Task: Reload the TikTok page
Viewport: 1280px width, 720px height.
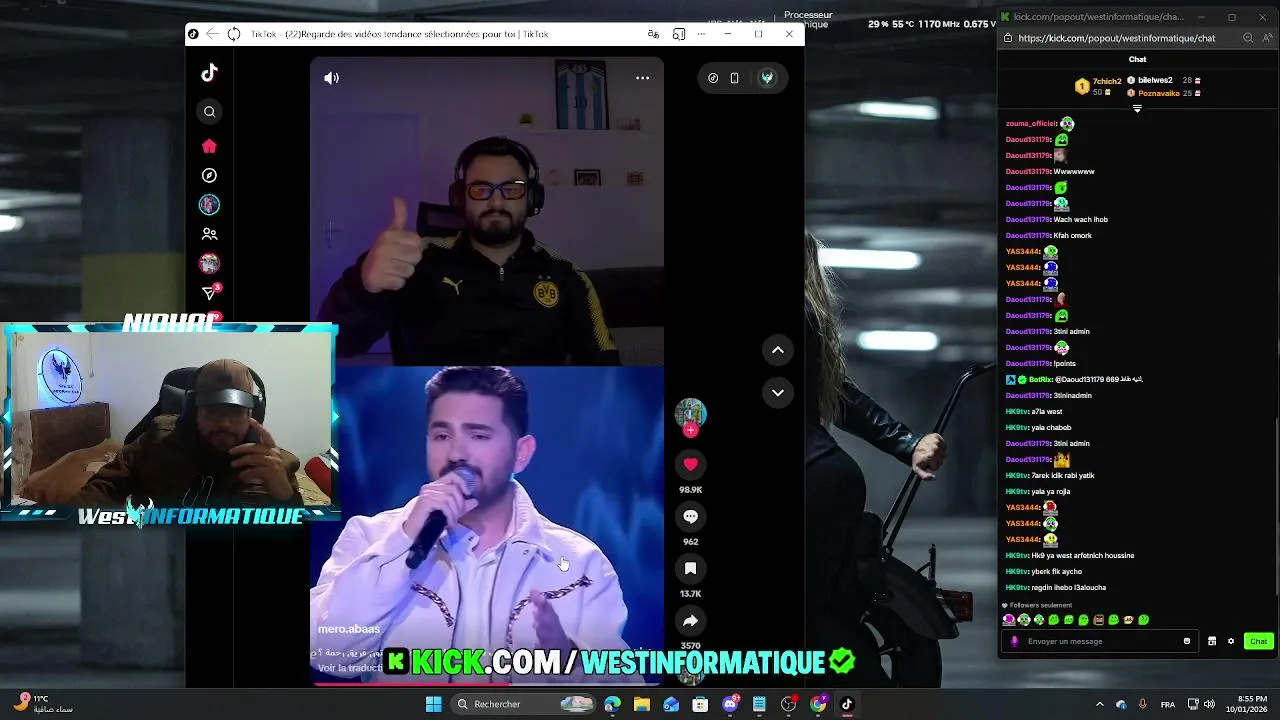Action: [x=234, y=34]
